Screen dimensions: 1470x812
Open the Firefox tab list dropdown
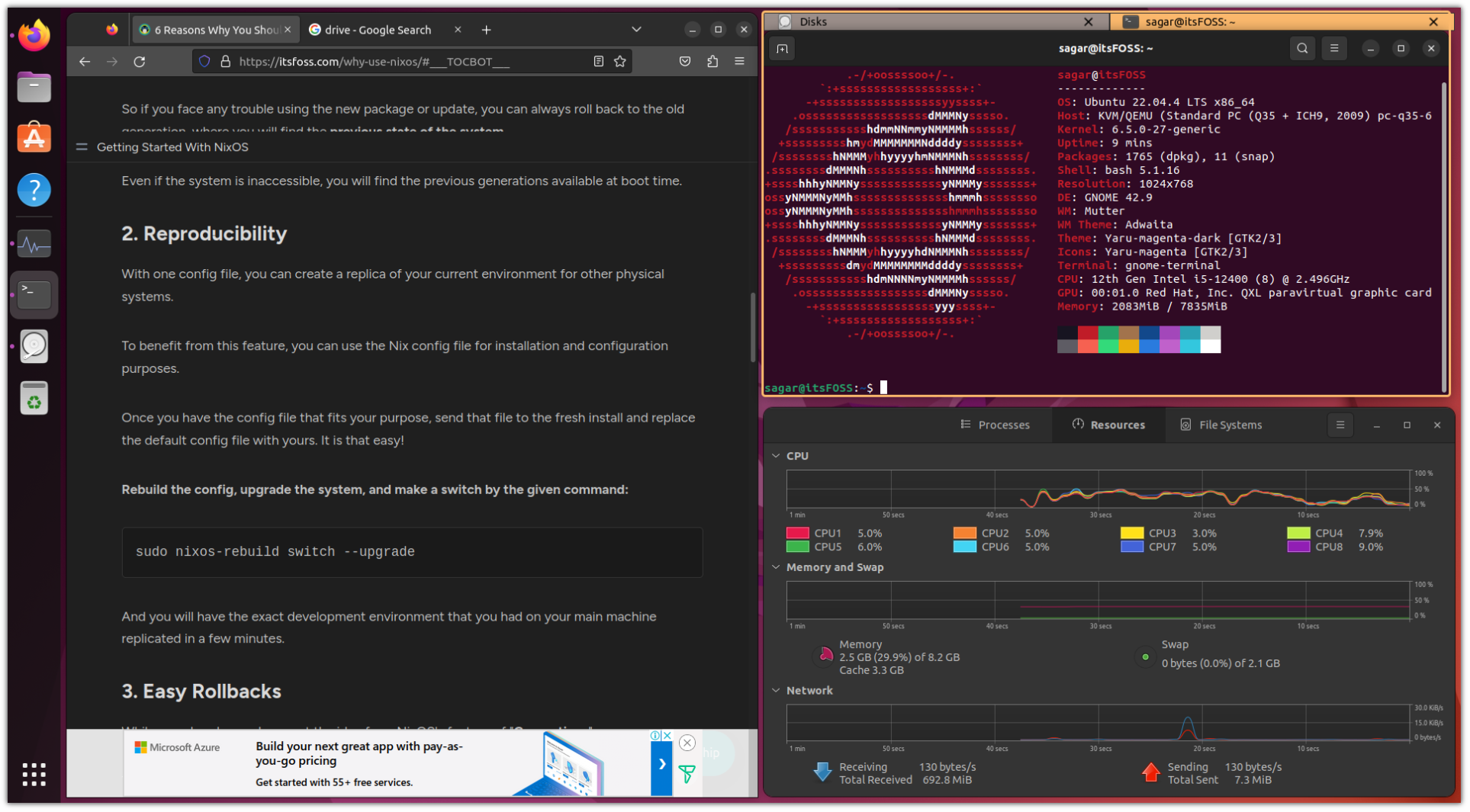636,29
